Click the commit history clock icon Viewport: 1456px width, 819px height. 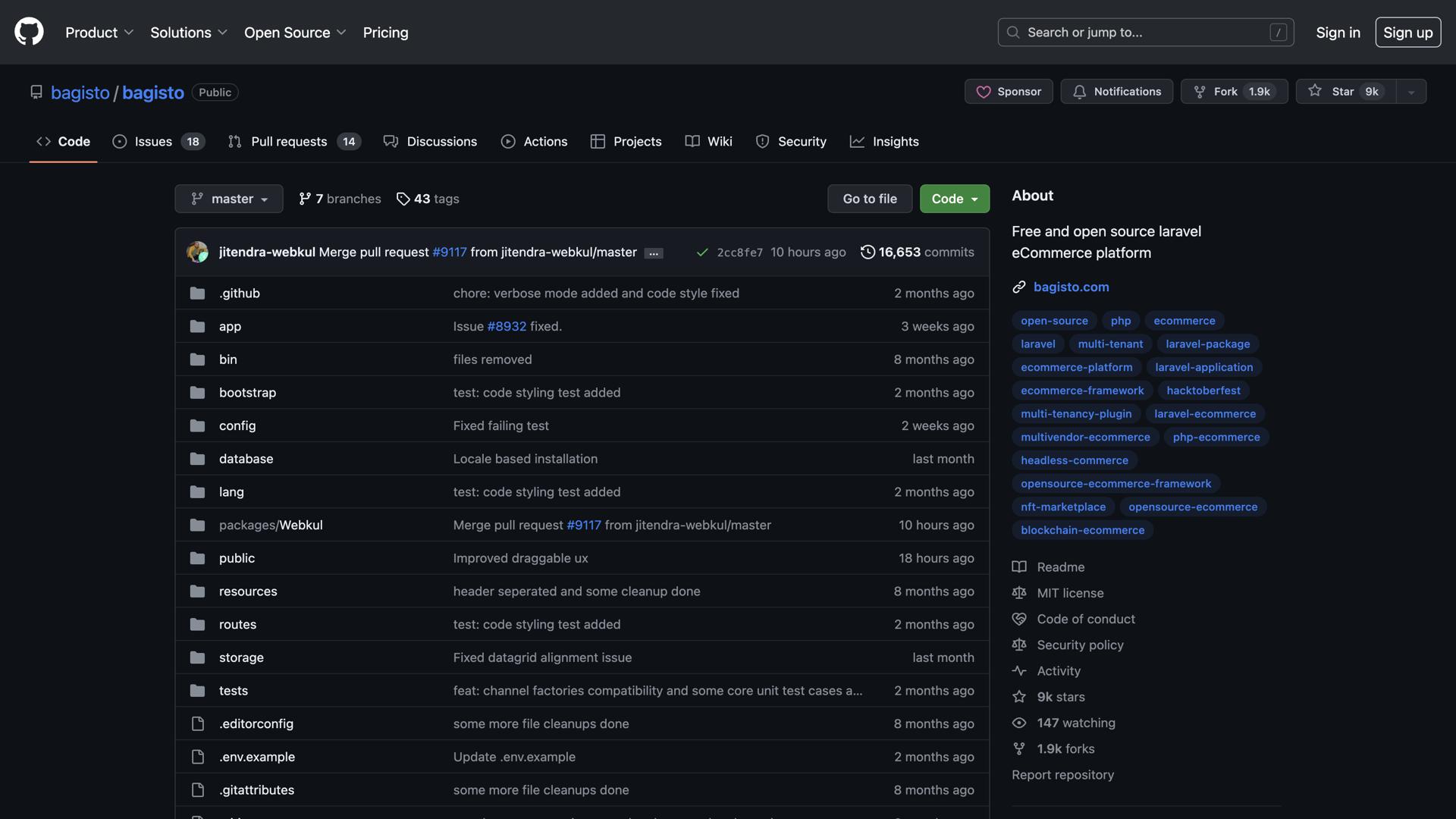click(x=868, y=252)
